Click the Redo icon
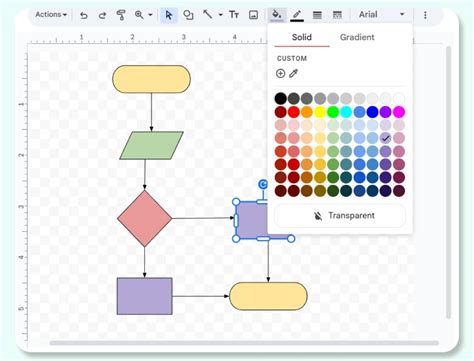The width and height of the screenshot is (474, 361). click(x=102, y=15)
